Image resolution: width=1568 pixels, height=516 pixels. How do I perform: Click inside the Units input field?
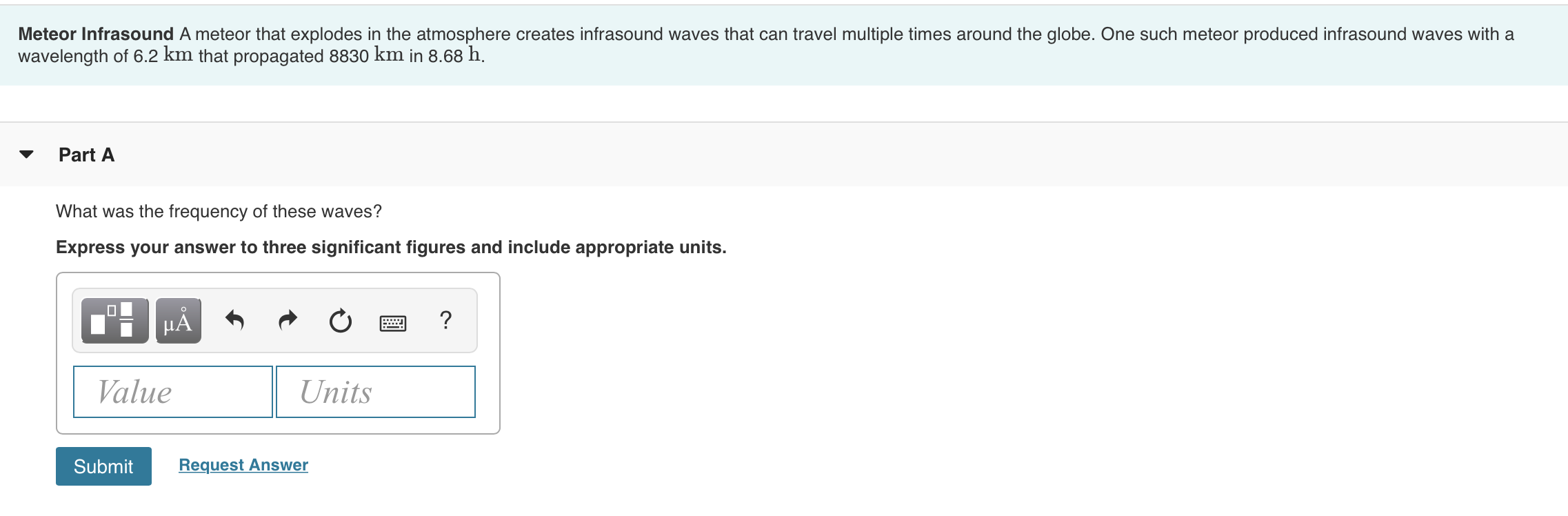(375, 391)
